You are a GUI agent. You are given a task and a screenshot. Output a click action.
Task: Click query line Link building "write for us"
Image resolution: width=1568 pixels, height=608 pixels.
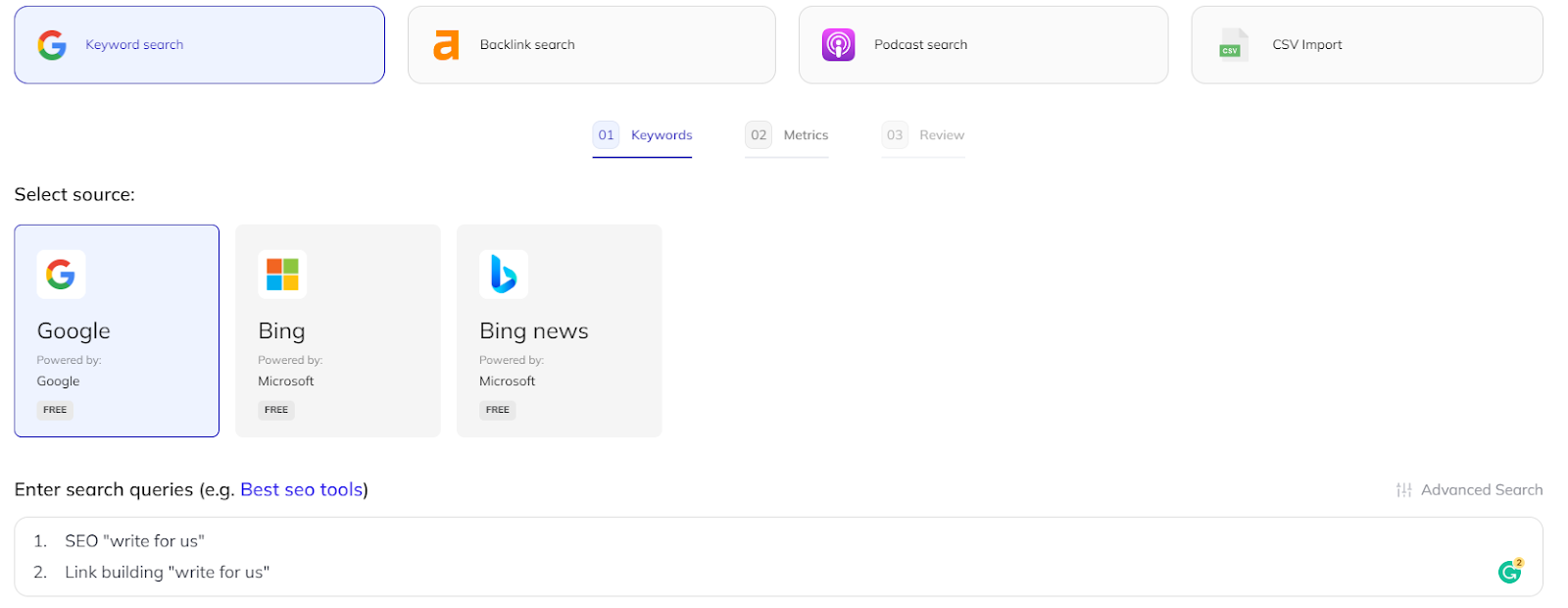point(167,573)
